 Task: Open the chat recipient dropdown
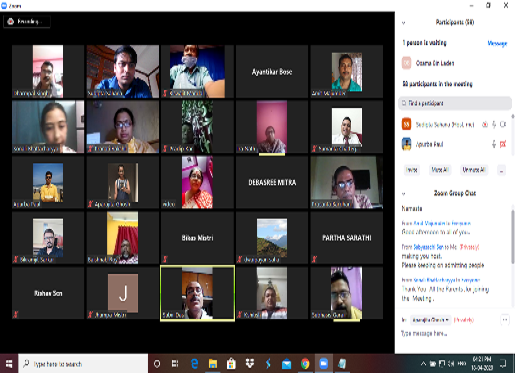430,320
